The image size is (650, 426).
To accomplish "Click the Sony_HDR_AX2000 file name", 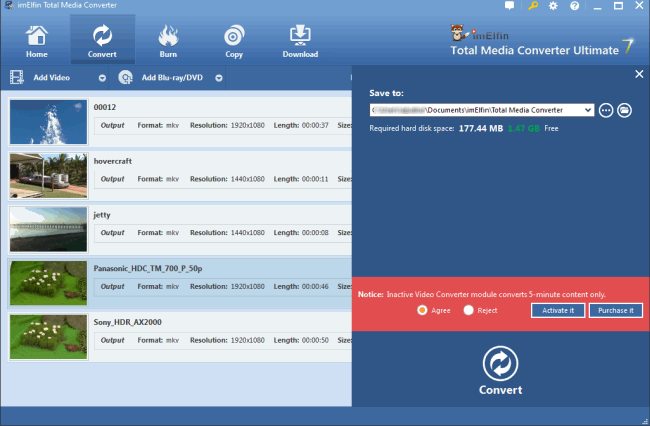I will click(128, 322).
